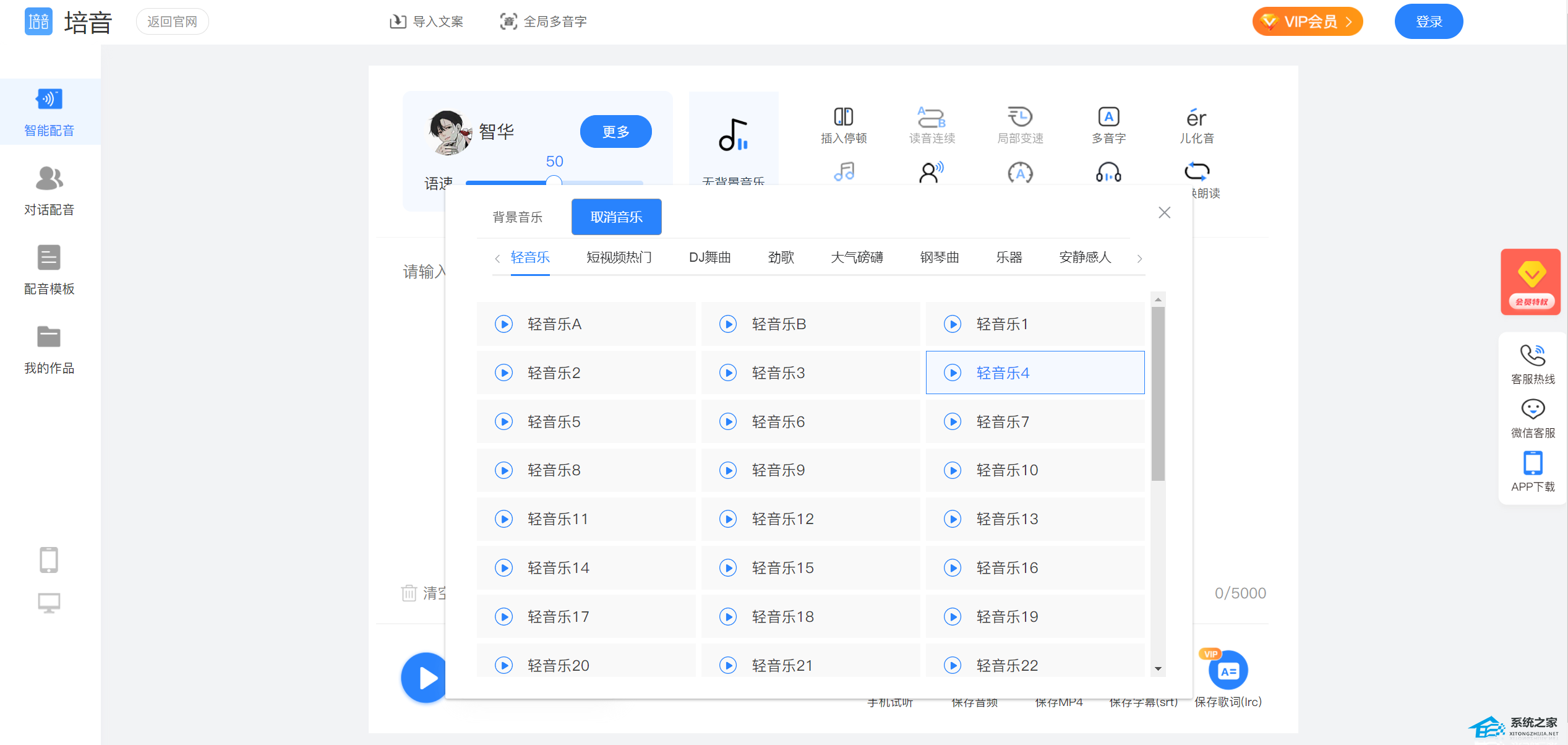This screenshot has width=1568, height=745.
Task: Click the 读音连续 icon
Action: [931, 117]
